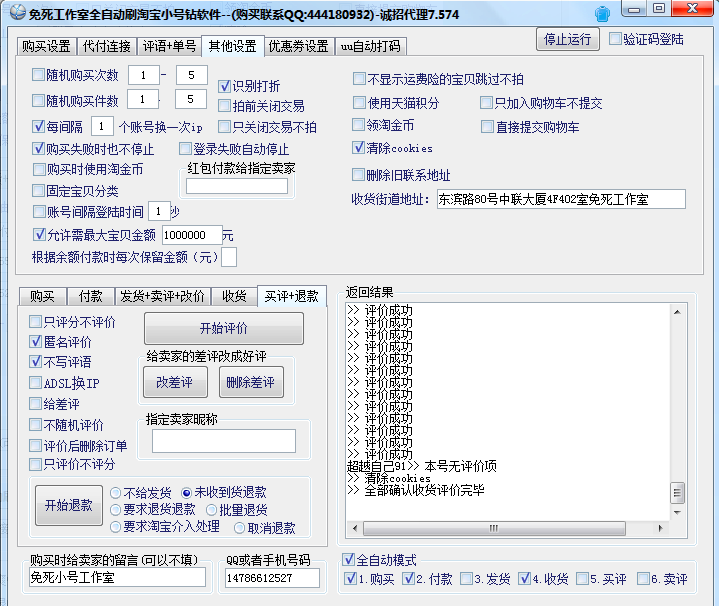Enable 使用天猫积分 checkbox
This screenshot has height=606, width=719.
tap(359, 102)
